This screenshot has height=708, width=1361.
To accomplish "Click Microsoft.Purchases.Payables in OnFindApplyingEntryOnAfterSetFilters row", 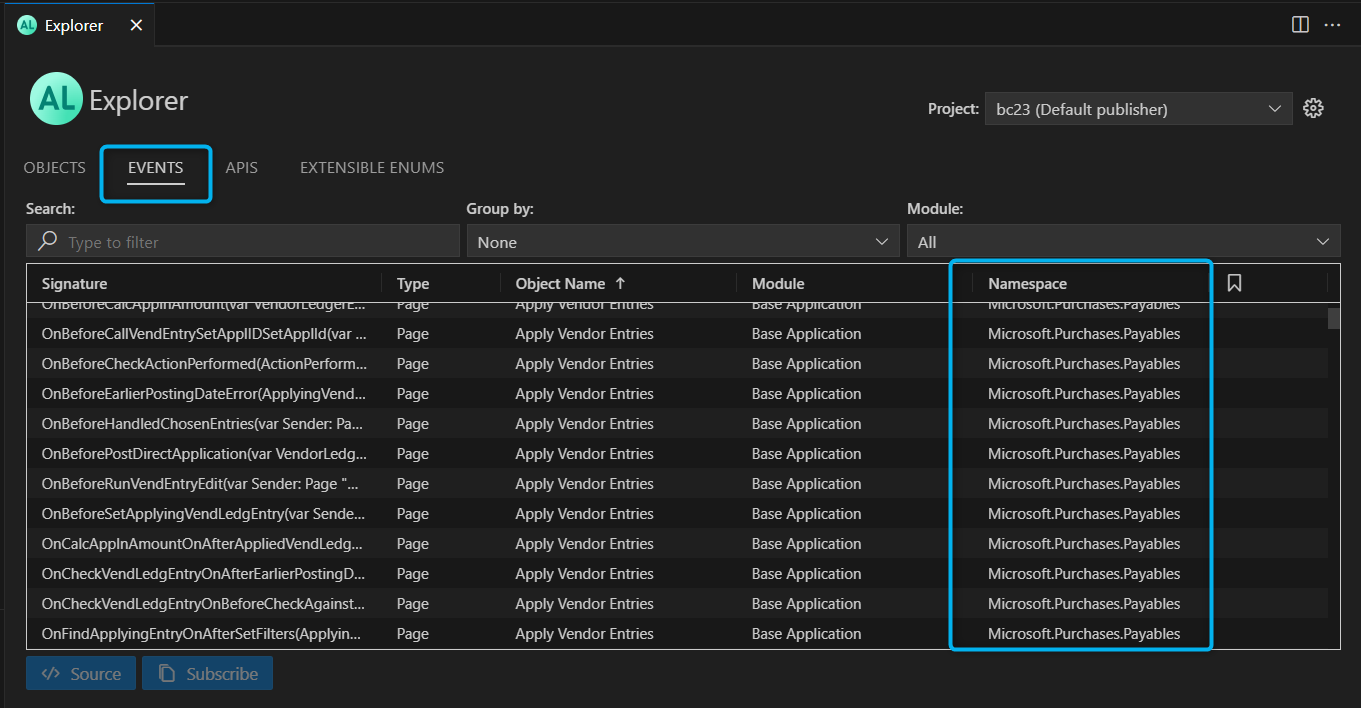I will click(x=1084, y=633).
